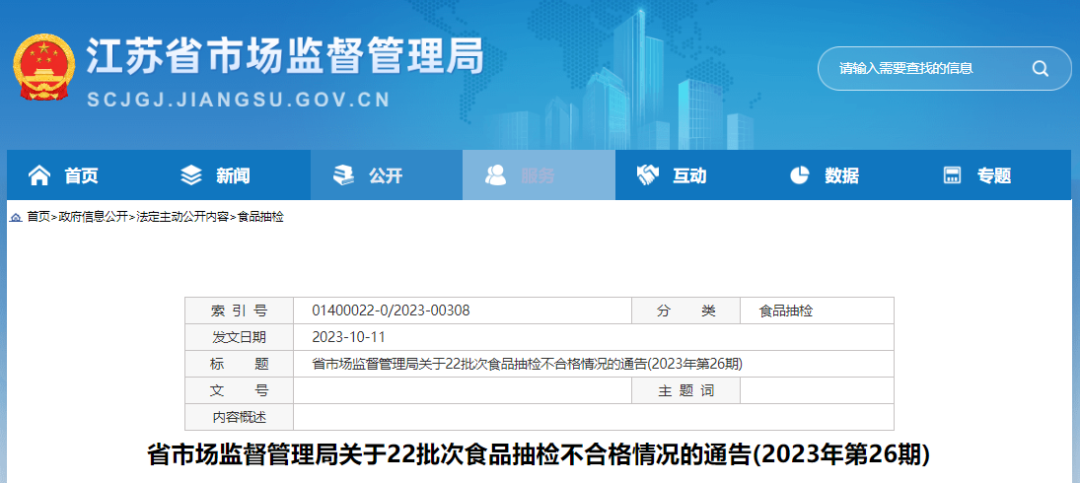The image size is (1080, 483).
Task: Click the bold notice headline about 22批次食品
Action: click(x=539, y=455)
